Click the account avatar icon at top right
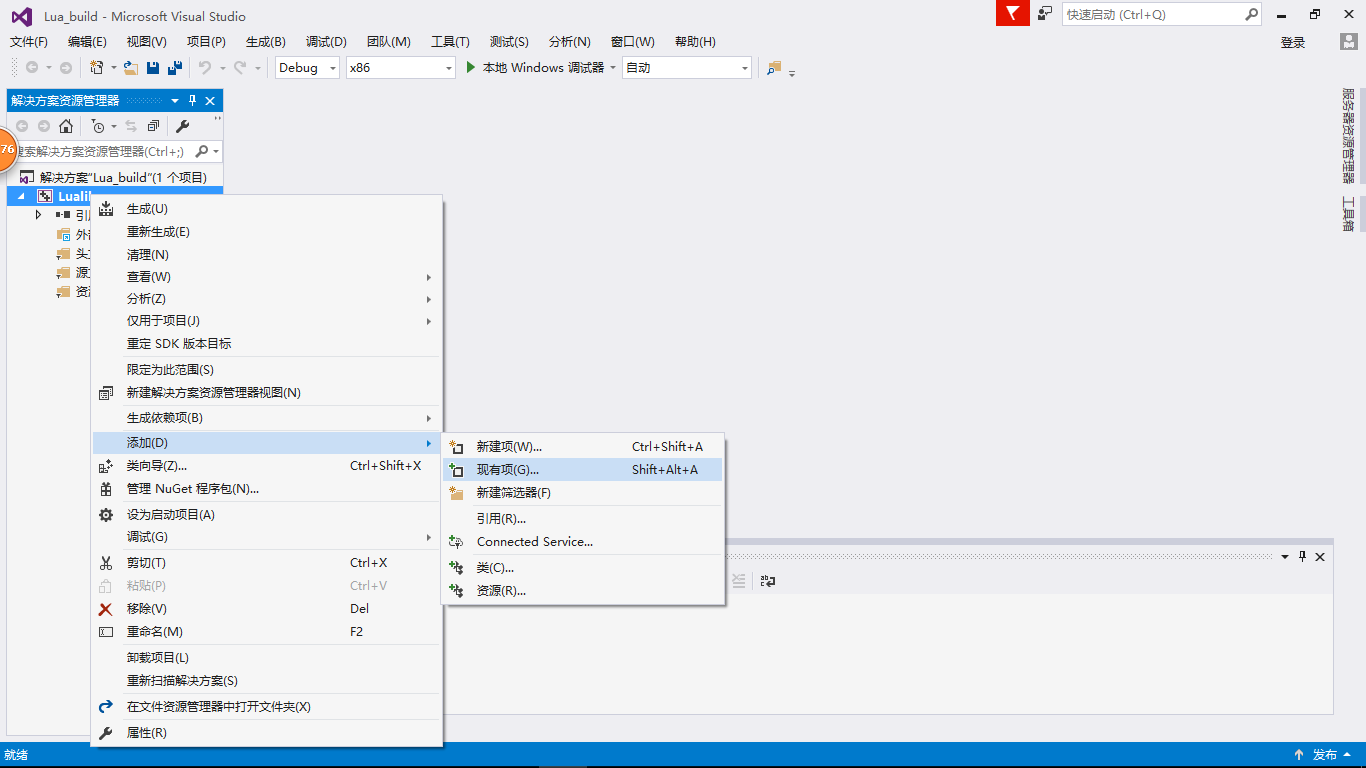1366x768 pixels. pyautogui.click(x=1348, y=41)
